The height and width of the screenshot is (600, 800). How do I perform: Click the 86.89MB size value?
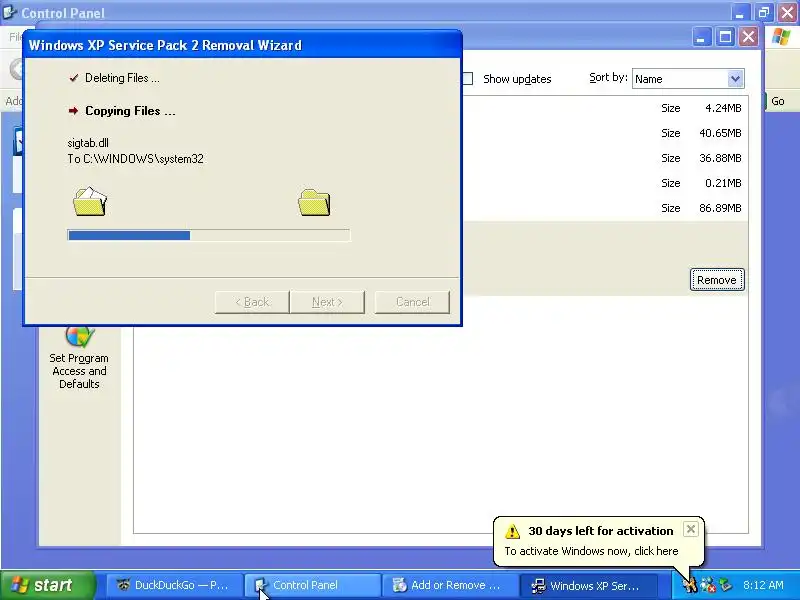coord(720,208)
